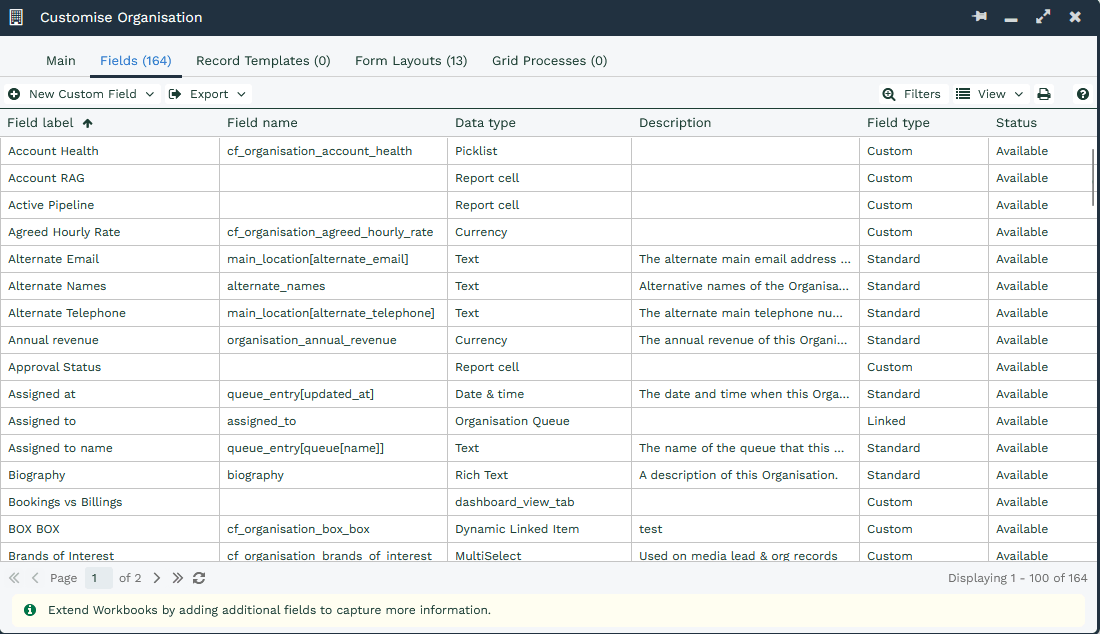Select the Alternate Names field label
This screenshot has height=634, width=1100.
[58, 286]
